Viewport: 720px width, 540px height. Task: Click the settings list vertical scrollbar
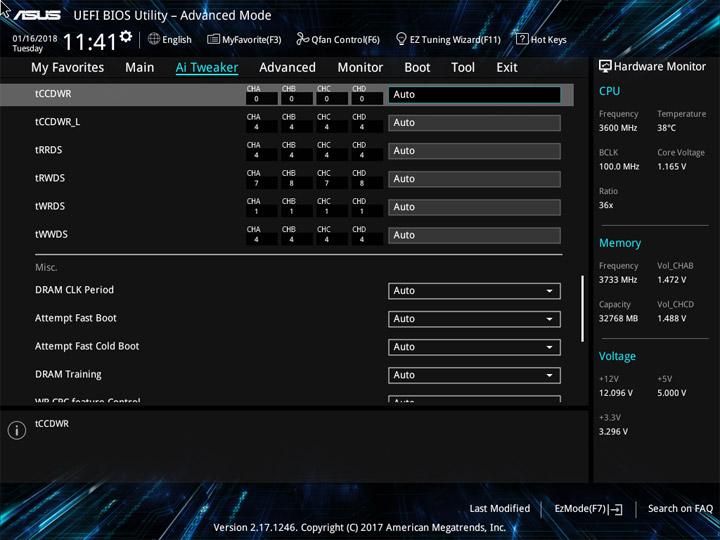[x=582, y=309]
